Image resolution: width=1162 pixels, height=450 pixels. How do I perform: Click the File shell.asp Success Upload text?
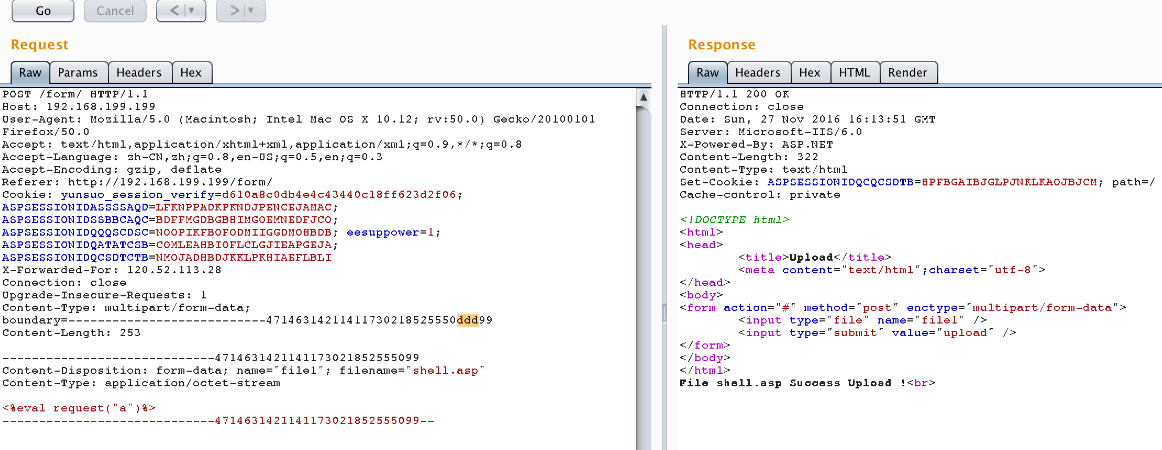point(807,383)
